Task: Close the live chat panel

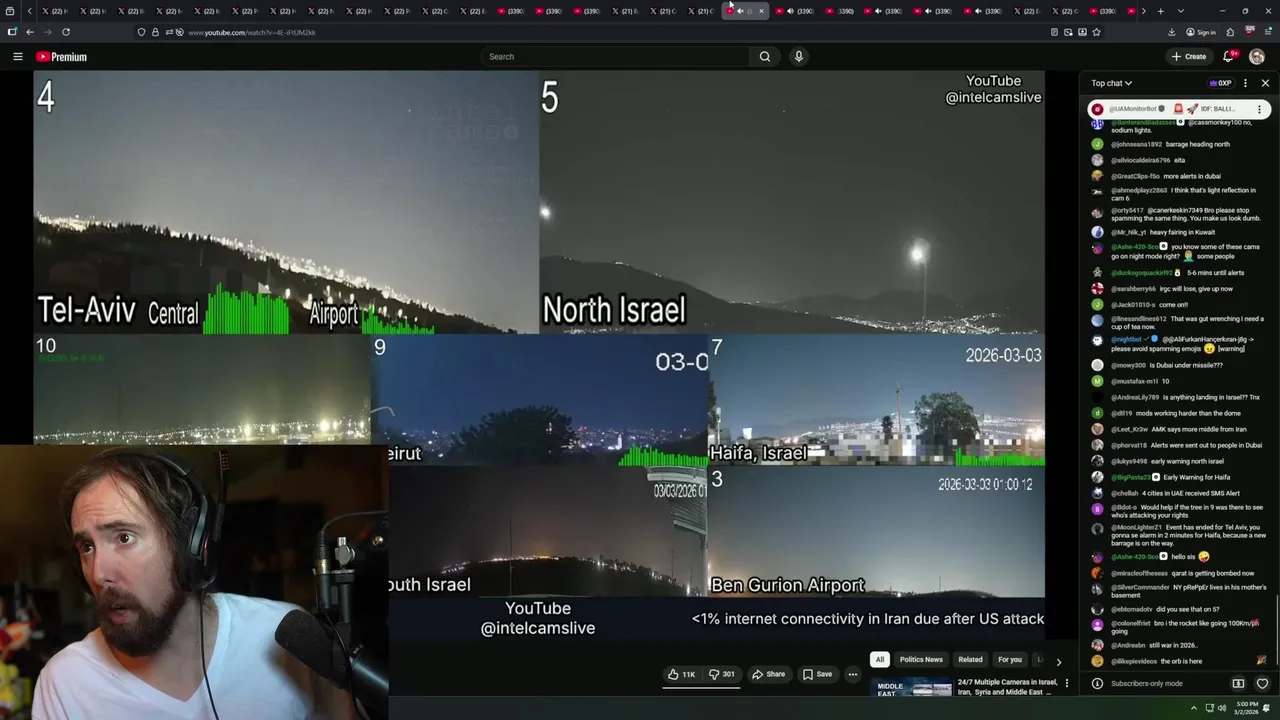Action: click(x=1265, y=83)
